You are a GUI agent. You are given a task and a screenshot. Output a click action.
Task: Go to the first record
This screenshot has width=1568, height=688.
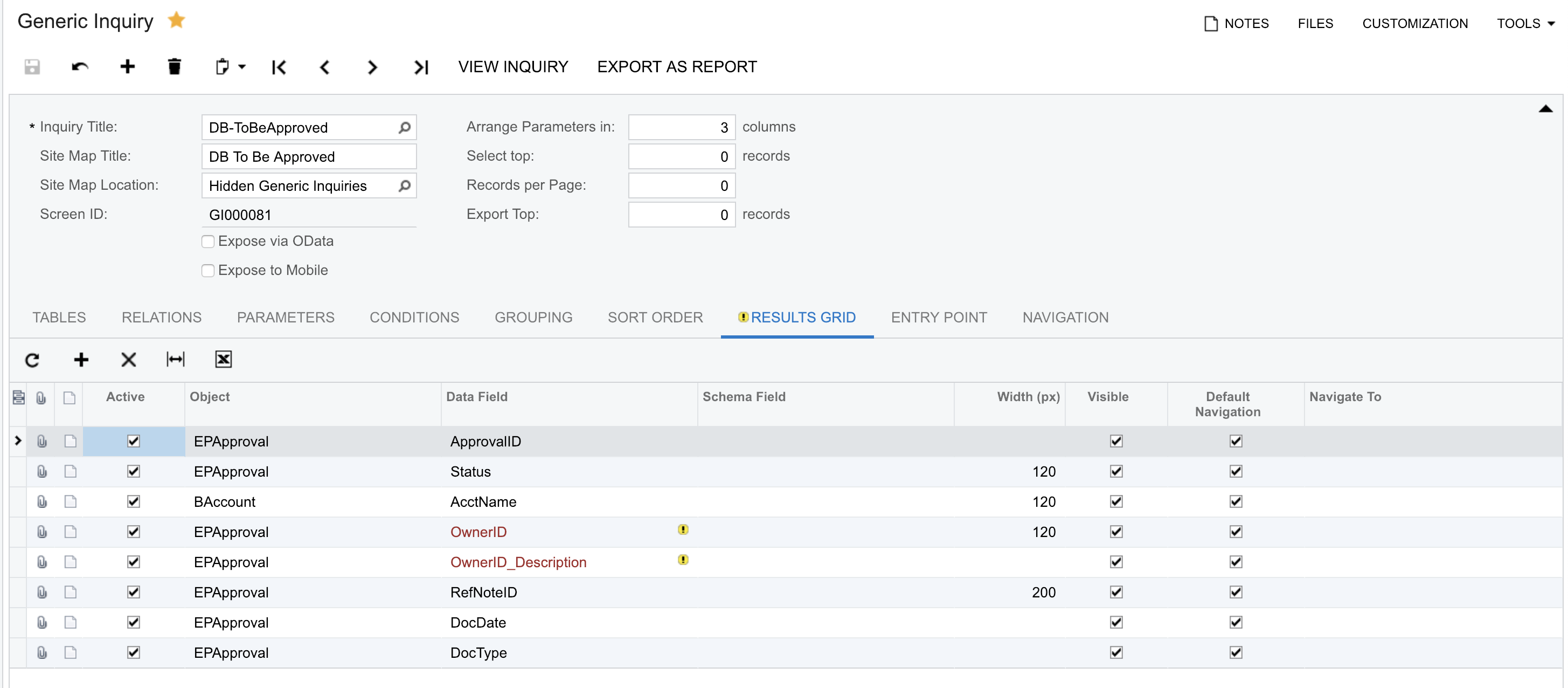pos(279,67)
